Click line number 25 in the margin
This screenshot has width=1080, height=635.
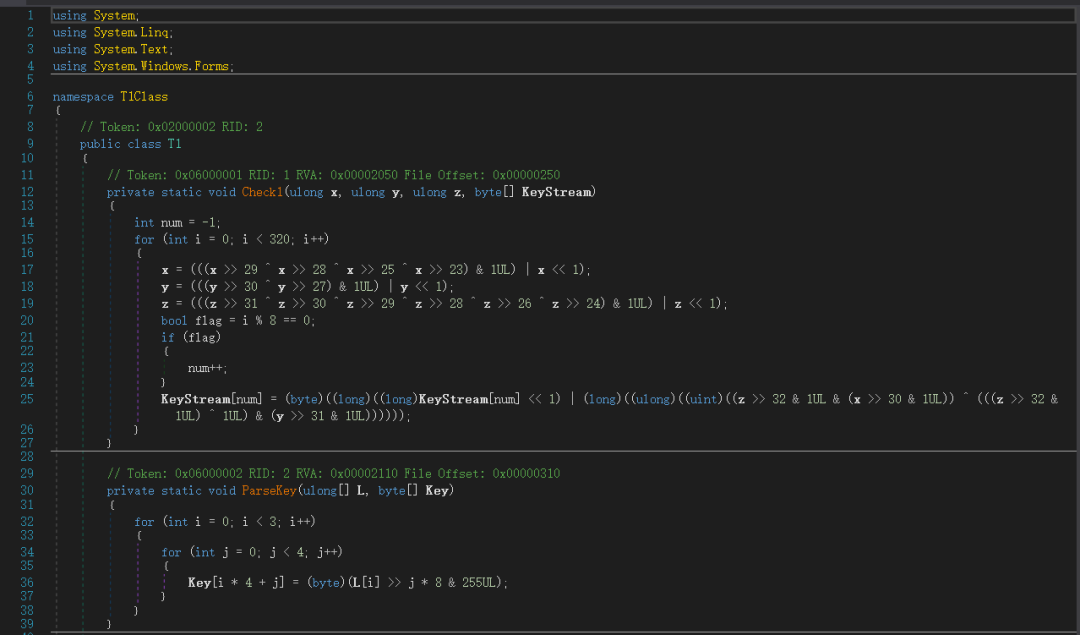(x=27, y=399)
